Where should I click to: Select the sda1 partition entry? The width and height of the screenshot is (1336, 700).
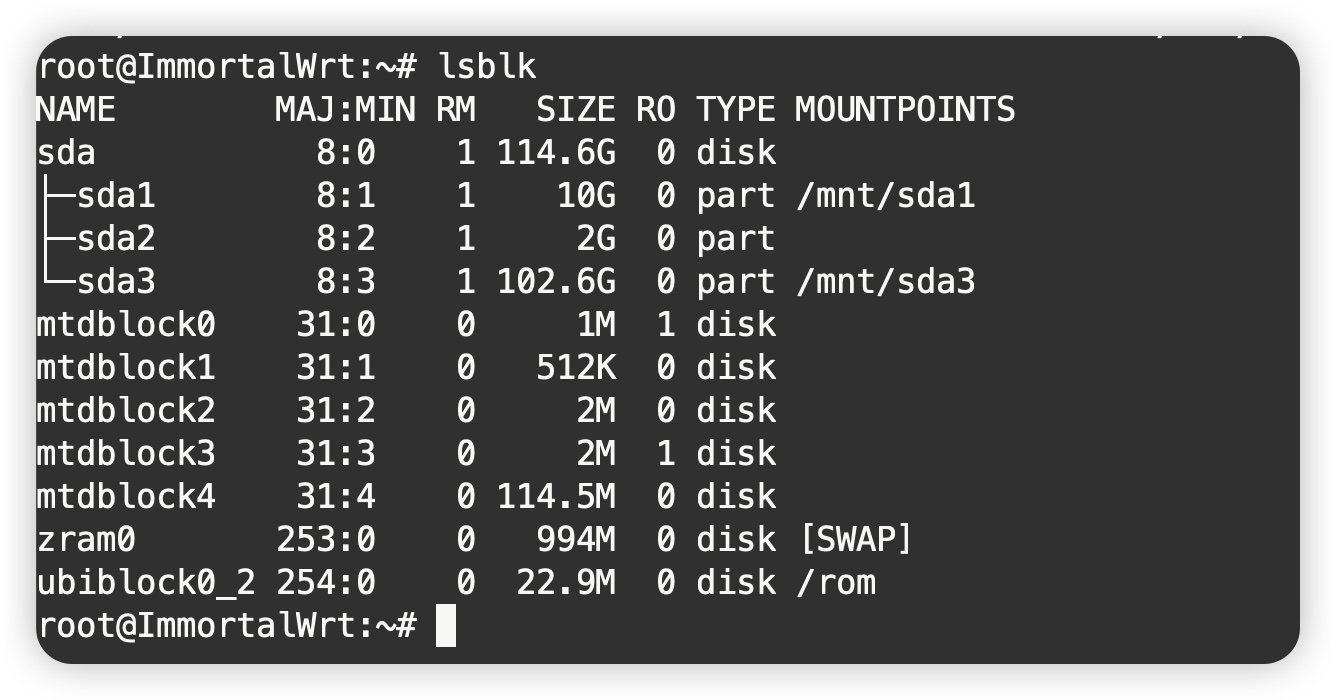116,196
